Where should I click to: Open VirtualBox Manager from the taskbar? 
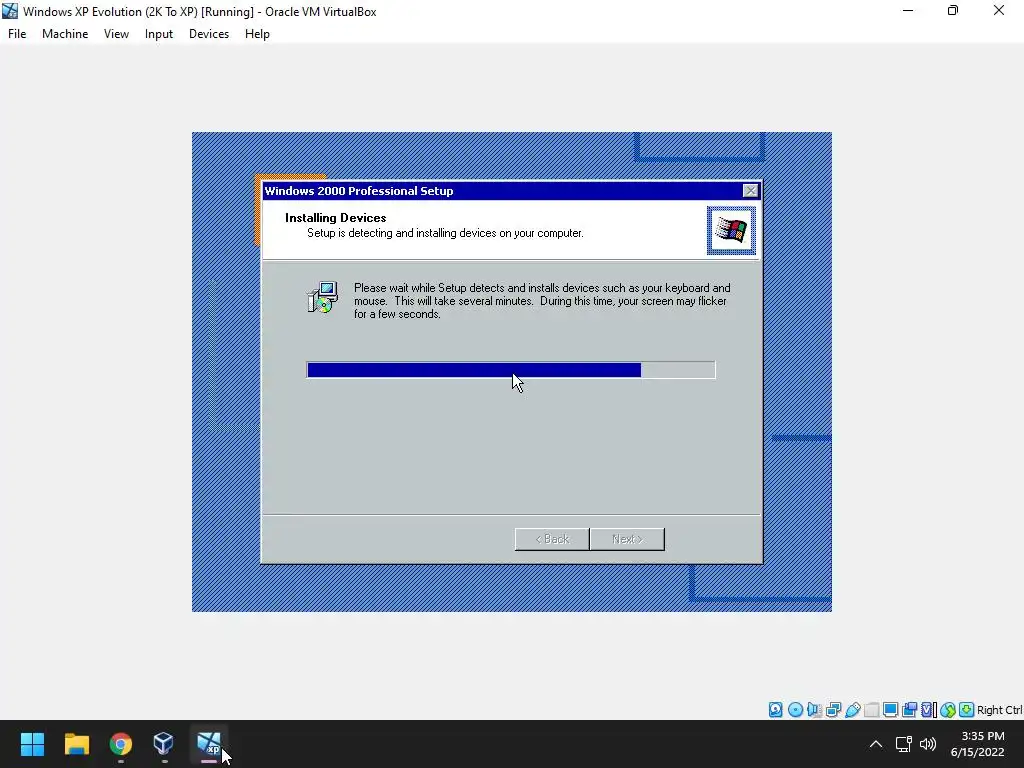point(164,744)
